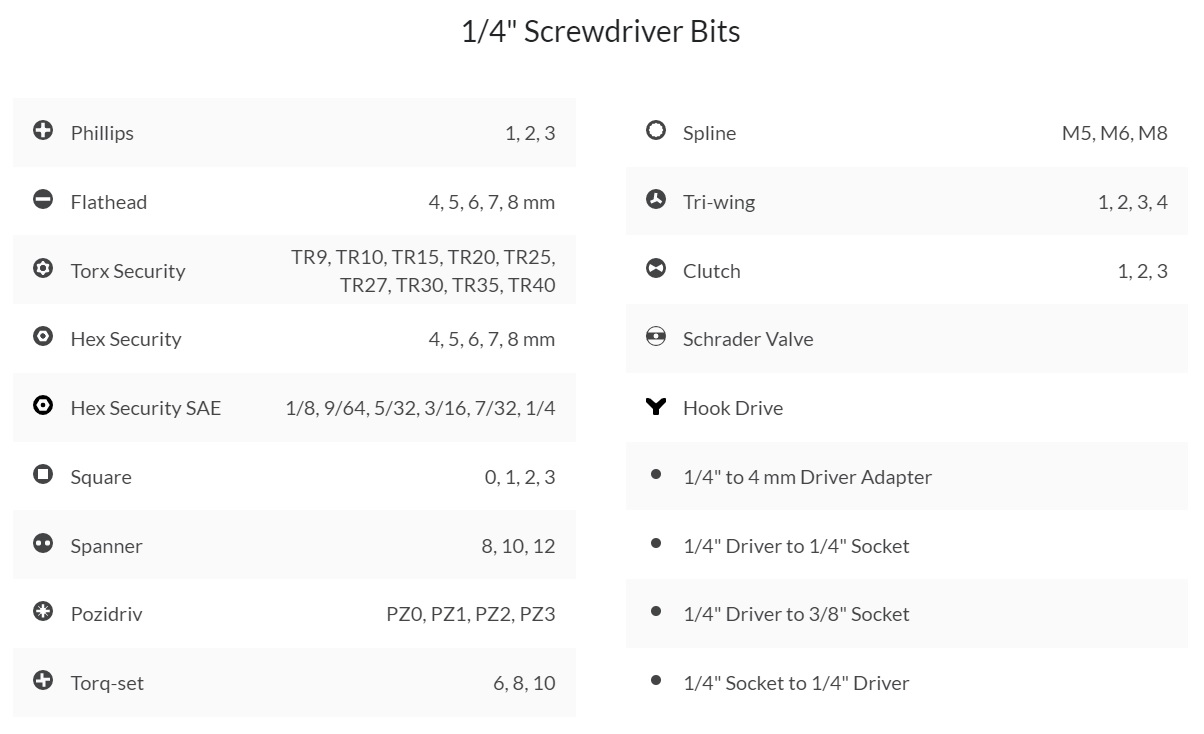
Task: Click the Torx Security sizes list
Action: (x=423, y=271)
